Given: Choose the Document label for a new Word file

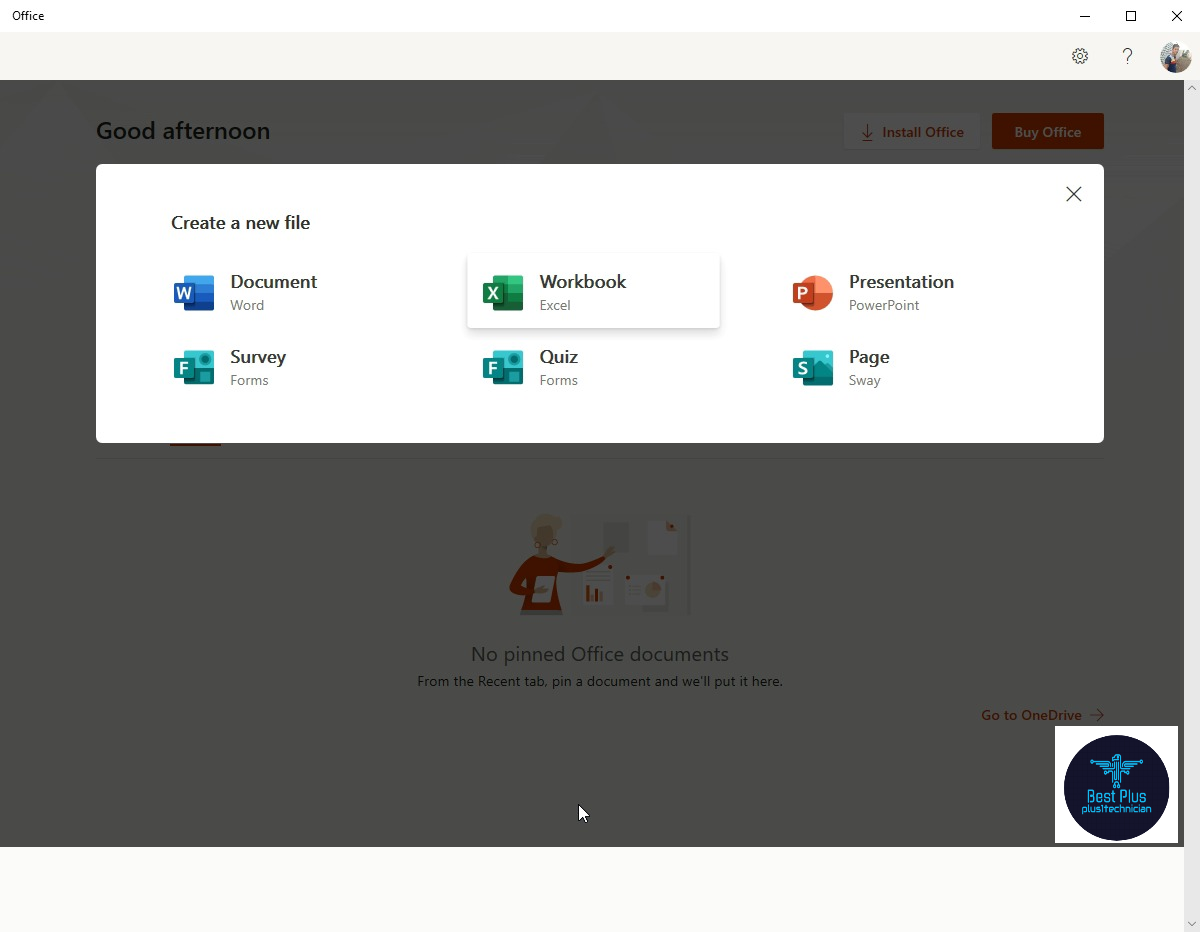Looking at the screenshot, I should point(273,282).
